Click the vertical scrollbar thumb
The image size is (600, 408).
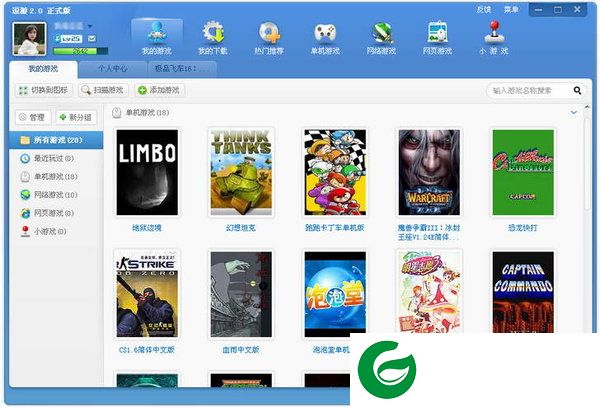[587, 163]
